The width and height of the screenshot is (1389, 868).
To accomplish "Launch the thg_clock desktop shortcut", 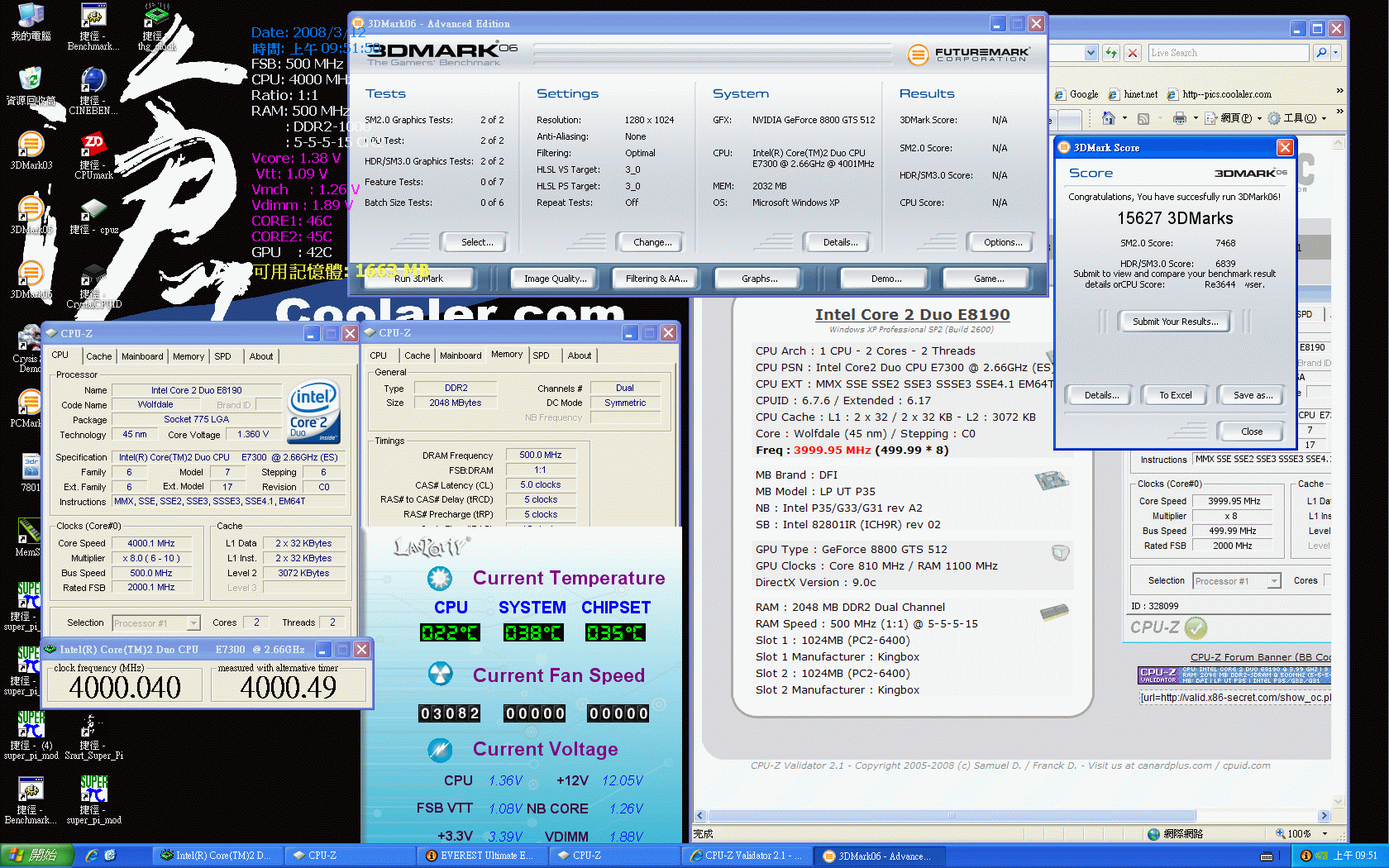I will point(156,25).
